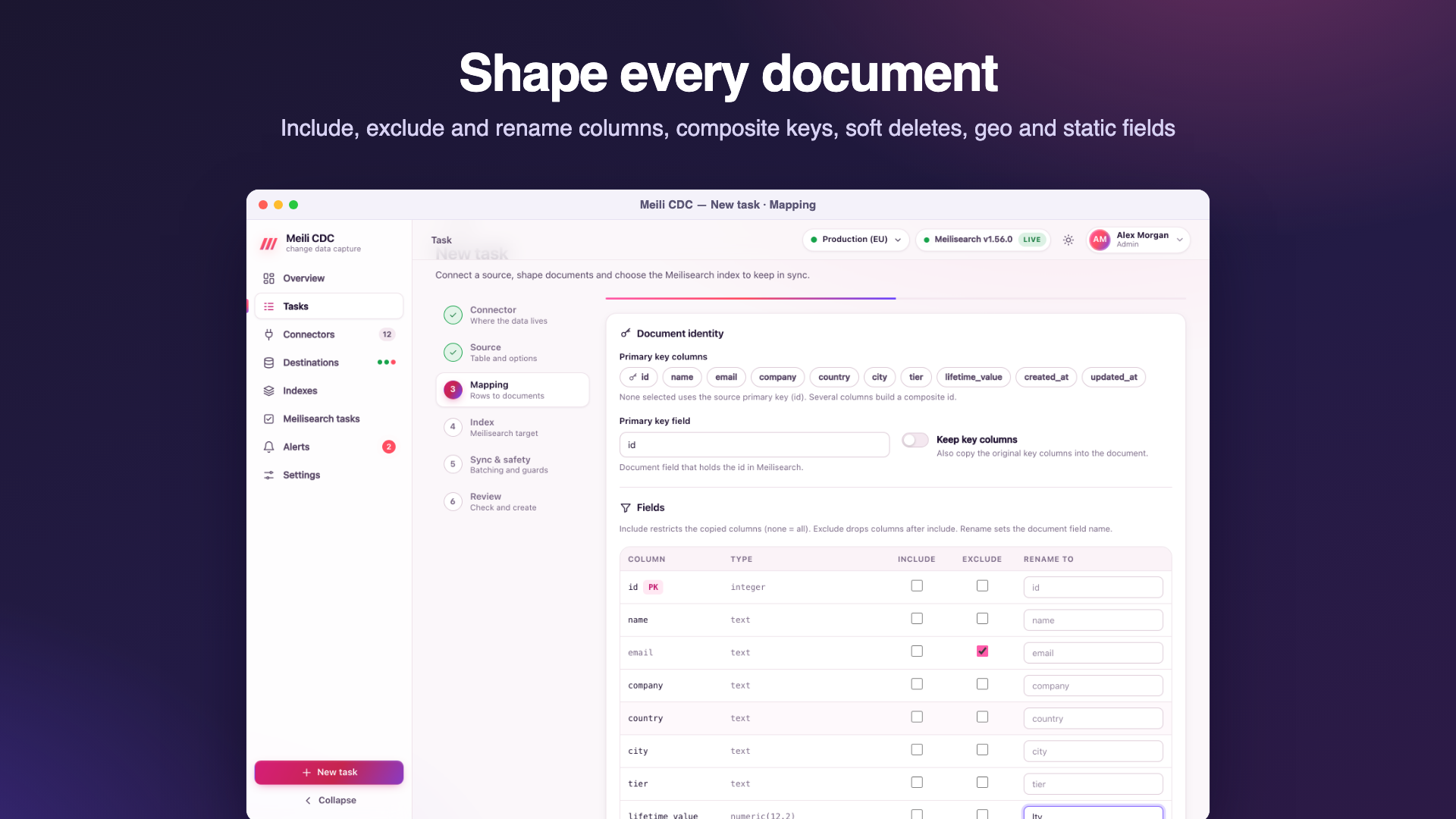Open the Connectors plug icon

pyautogui.click(x=268, y=334)
